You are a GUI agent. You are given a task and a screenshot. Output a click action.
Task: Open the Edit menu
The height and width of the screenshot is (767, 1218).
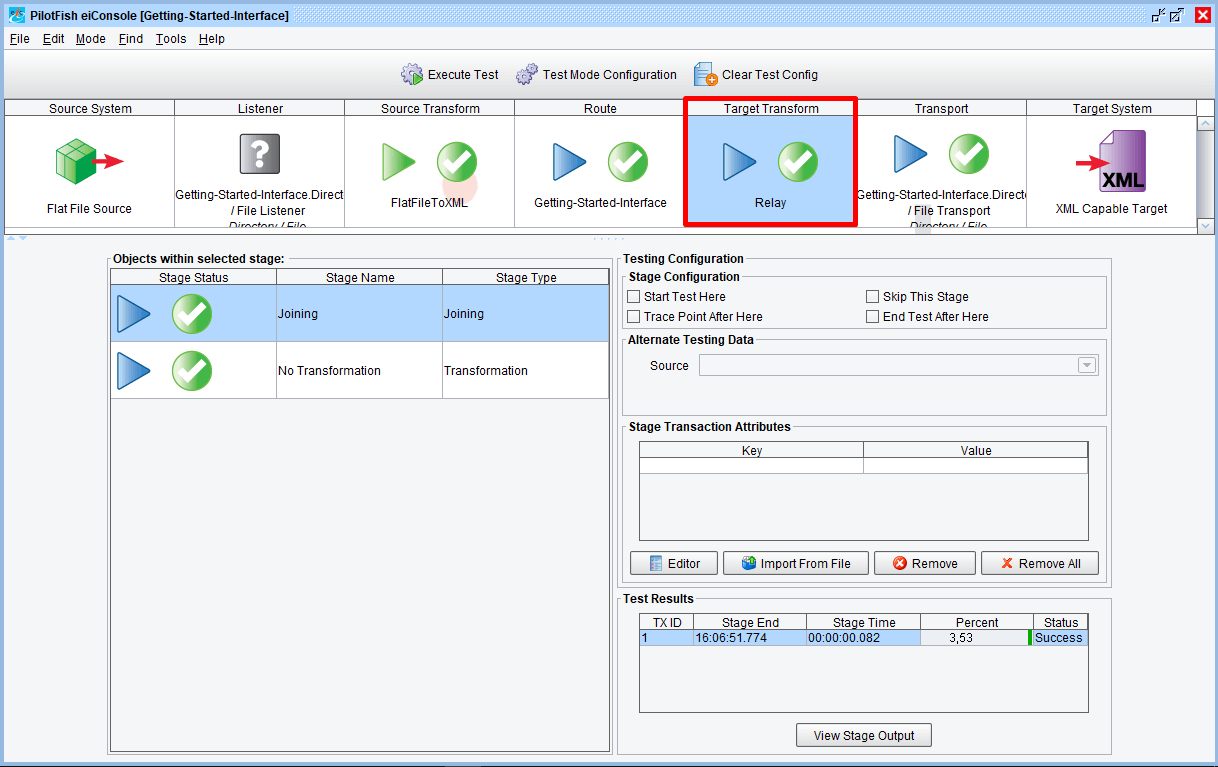point(54,39)
